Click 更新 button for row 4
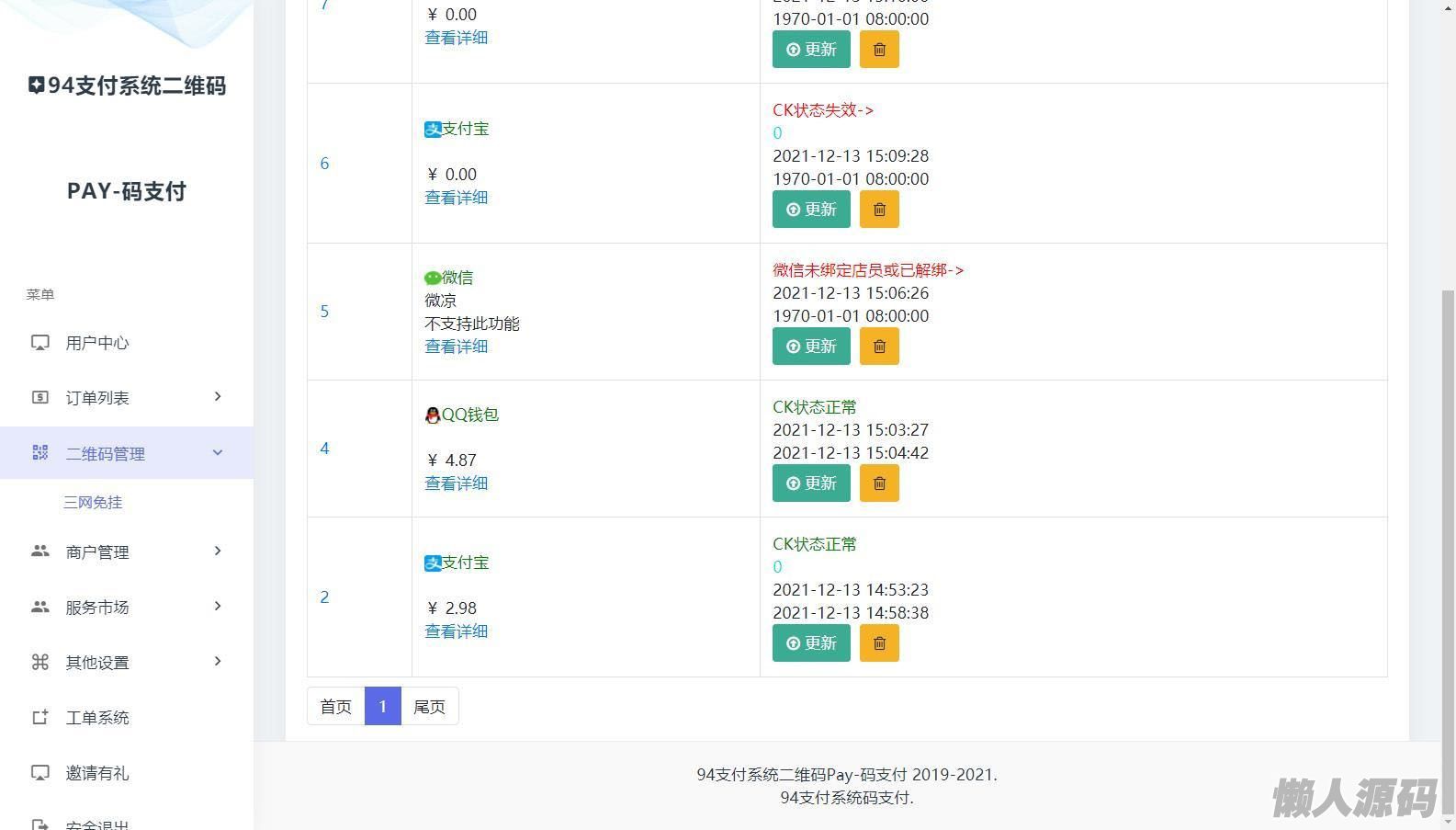 pyautogui.click(x=811, y=483)
